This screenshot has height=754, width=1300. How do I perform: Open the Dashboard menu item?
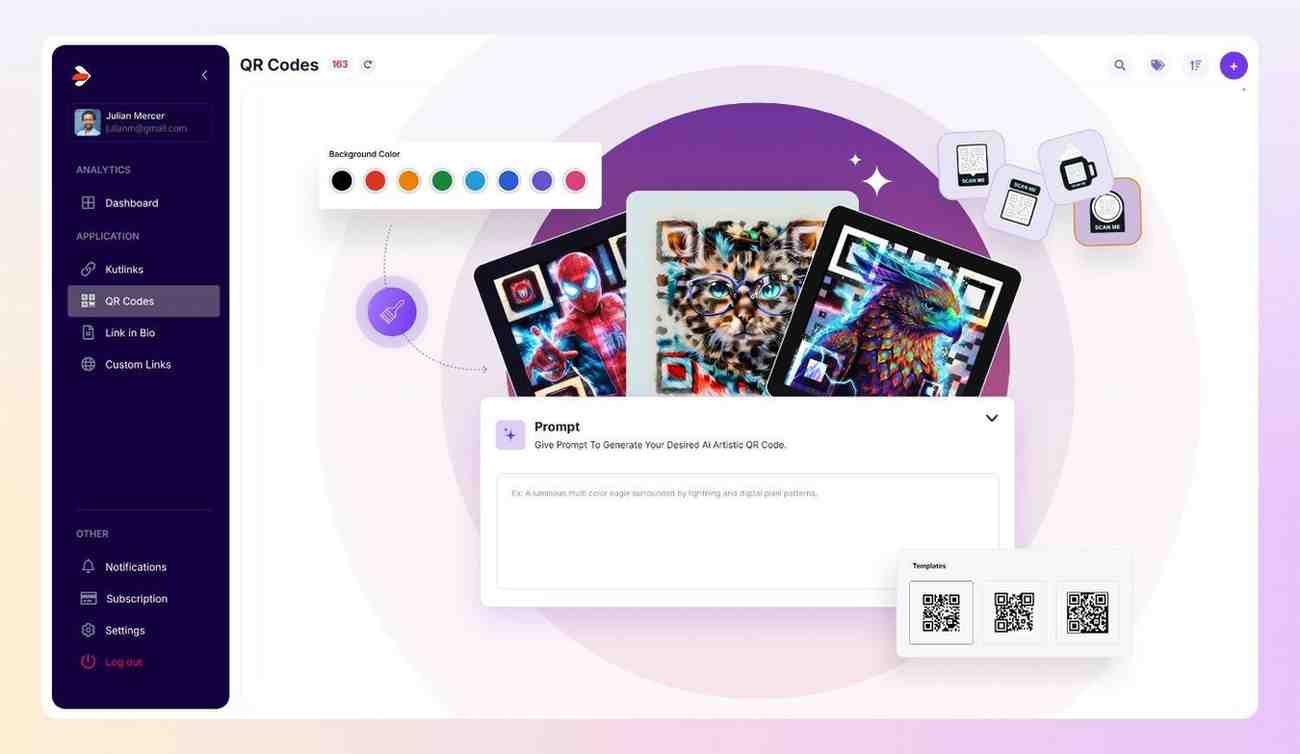[x=143, y=203]
